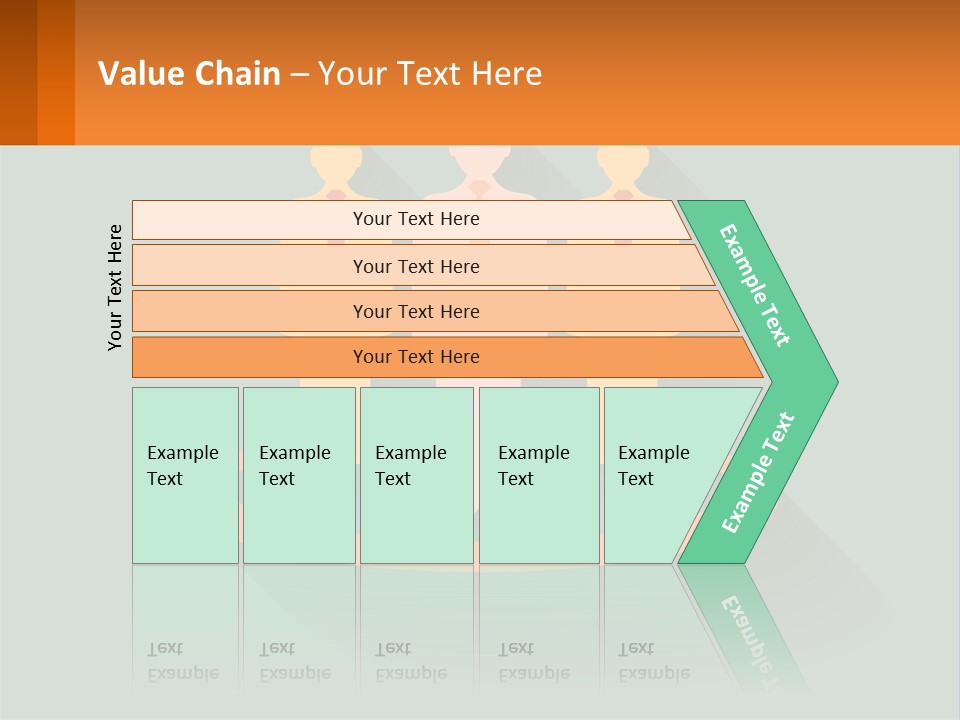Image resolution: width=960 pixels, height=720 pixels.
Task: Click the third green "Example Text" box
Action: [415, 466]
